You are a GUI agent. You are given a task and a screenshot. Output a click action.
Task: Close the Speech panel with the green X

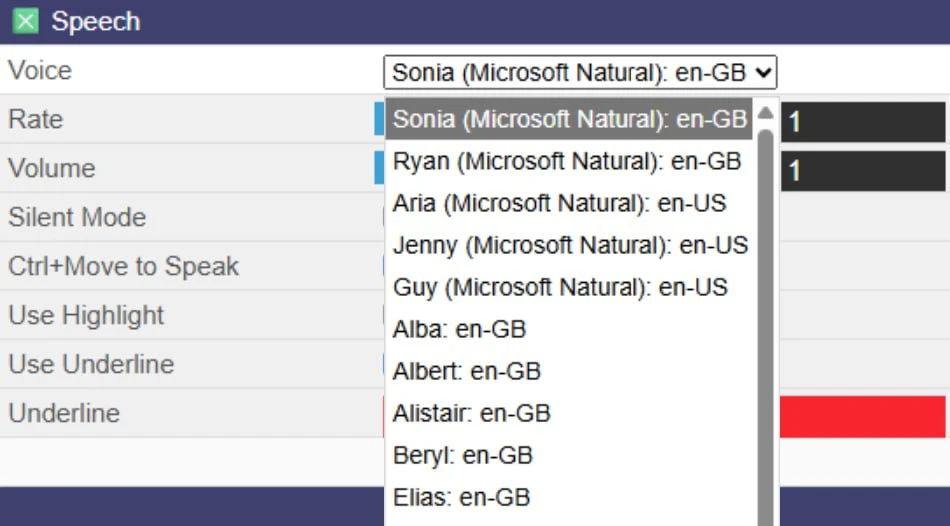[x=25, y=21]
